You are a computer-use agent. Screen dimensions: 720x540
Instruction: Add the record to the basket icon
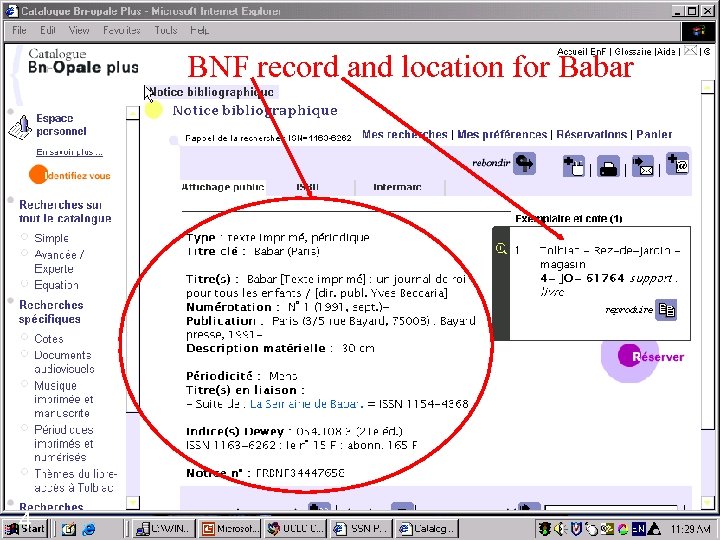point(574,166)
